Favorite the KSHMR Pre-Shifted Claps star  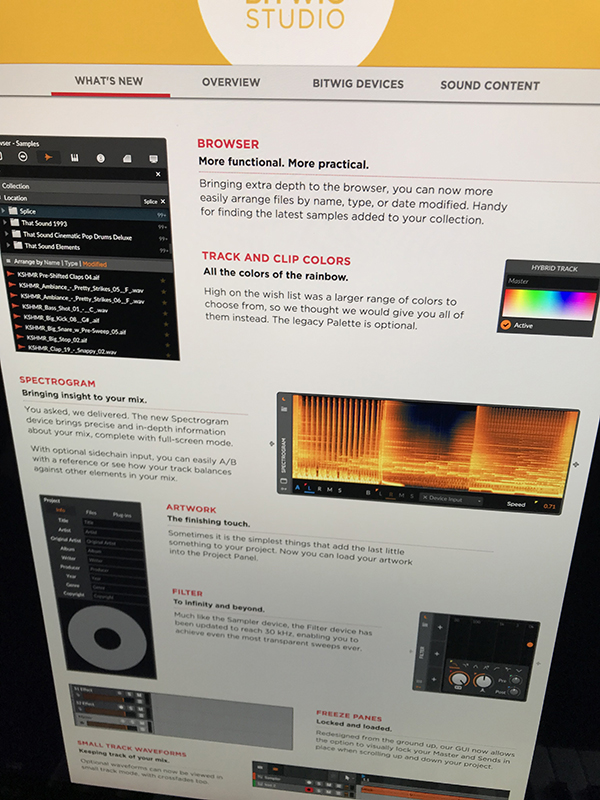click(x=163, y=280)
